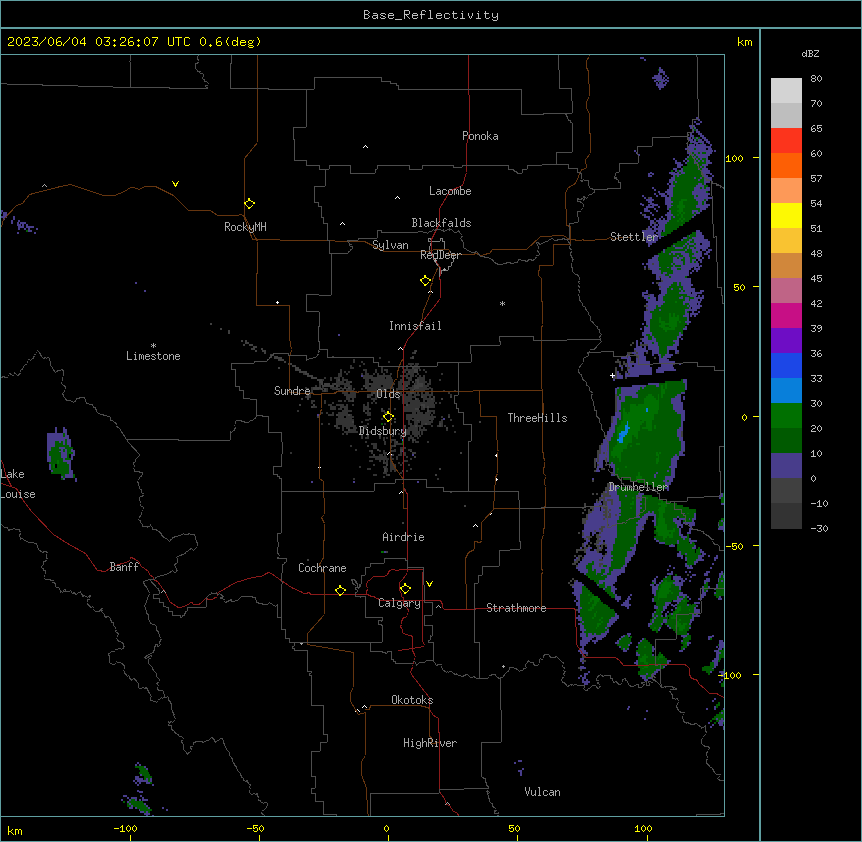Screen dimensions: 862x842
Task: Select the red swatch in the dBZ legend
Action: tap(786, 140)
